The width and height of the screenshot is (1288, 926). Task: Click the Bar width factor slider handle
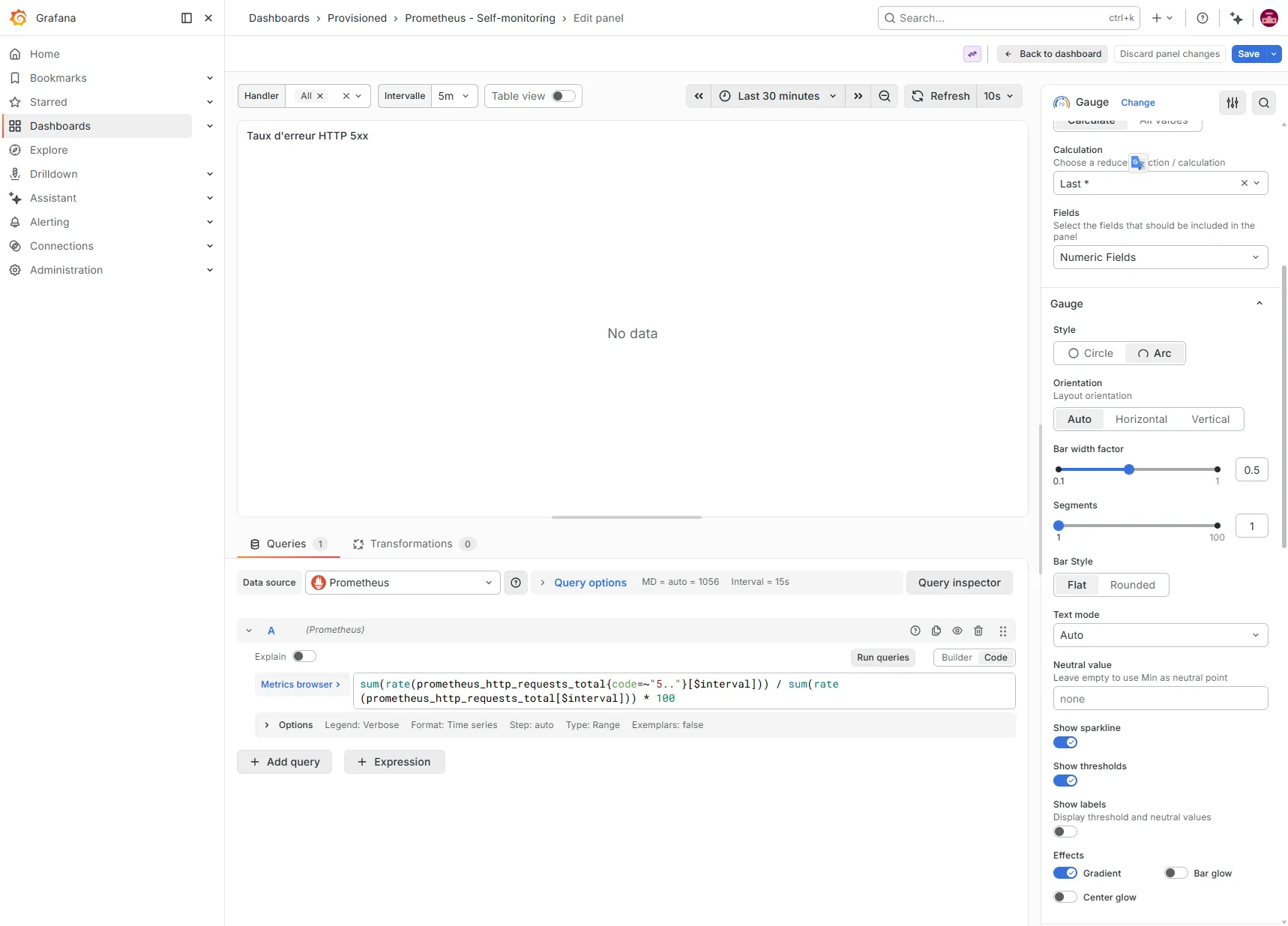coord(1129,469)
